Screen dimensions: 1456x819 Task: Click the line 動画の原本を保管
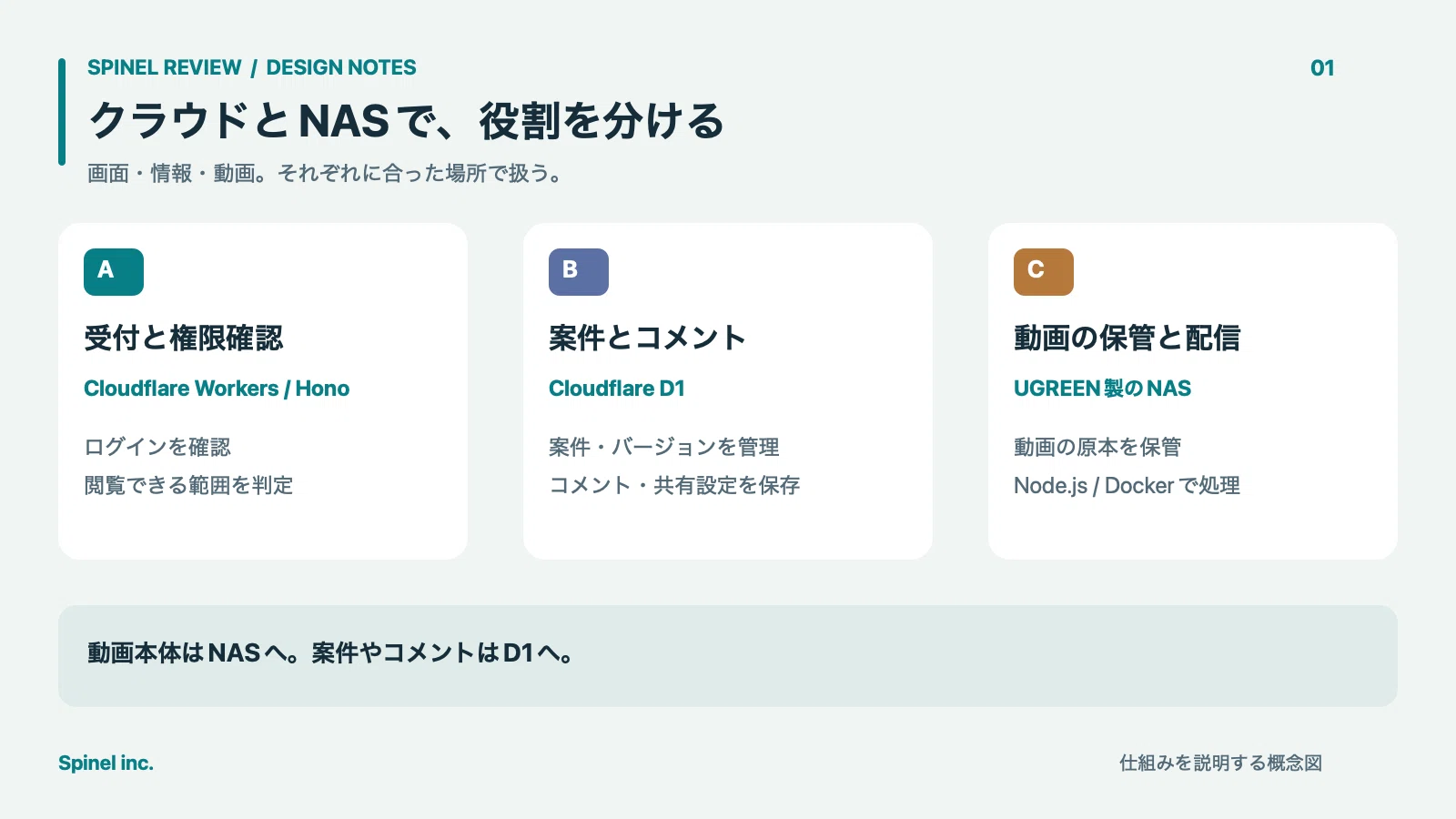1097,447
